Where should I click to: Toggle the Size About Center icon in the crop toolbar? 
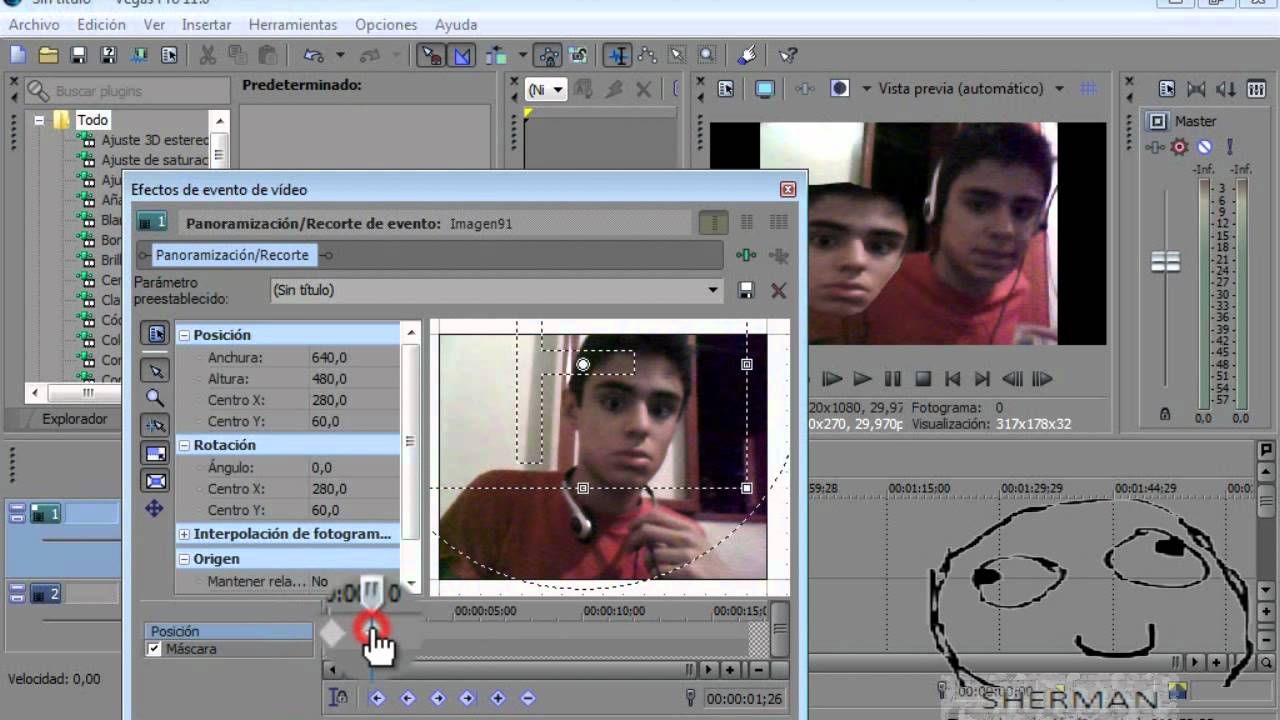pos(155,481)
